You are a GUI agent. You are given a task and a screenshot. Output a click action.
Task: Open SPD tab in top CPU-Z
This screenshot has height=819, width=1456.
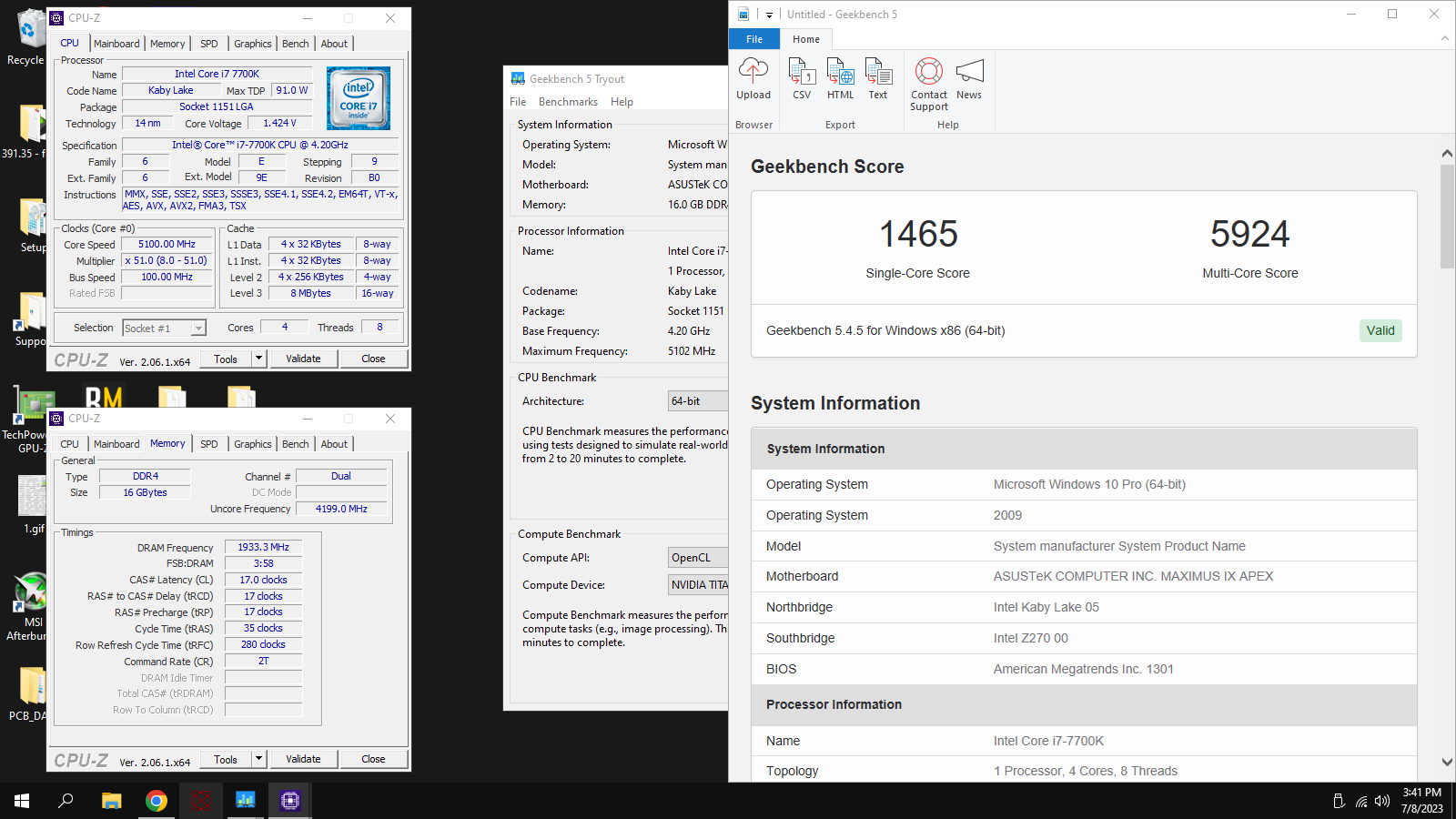[209, 44]
